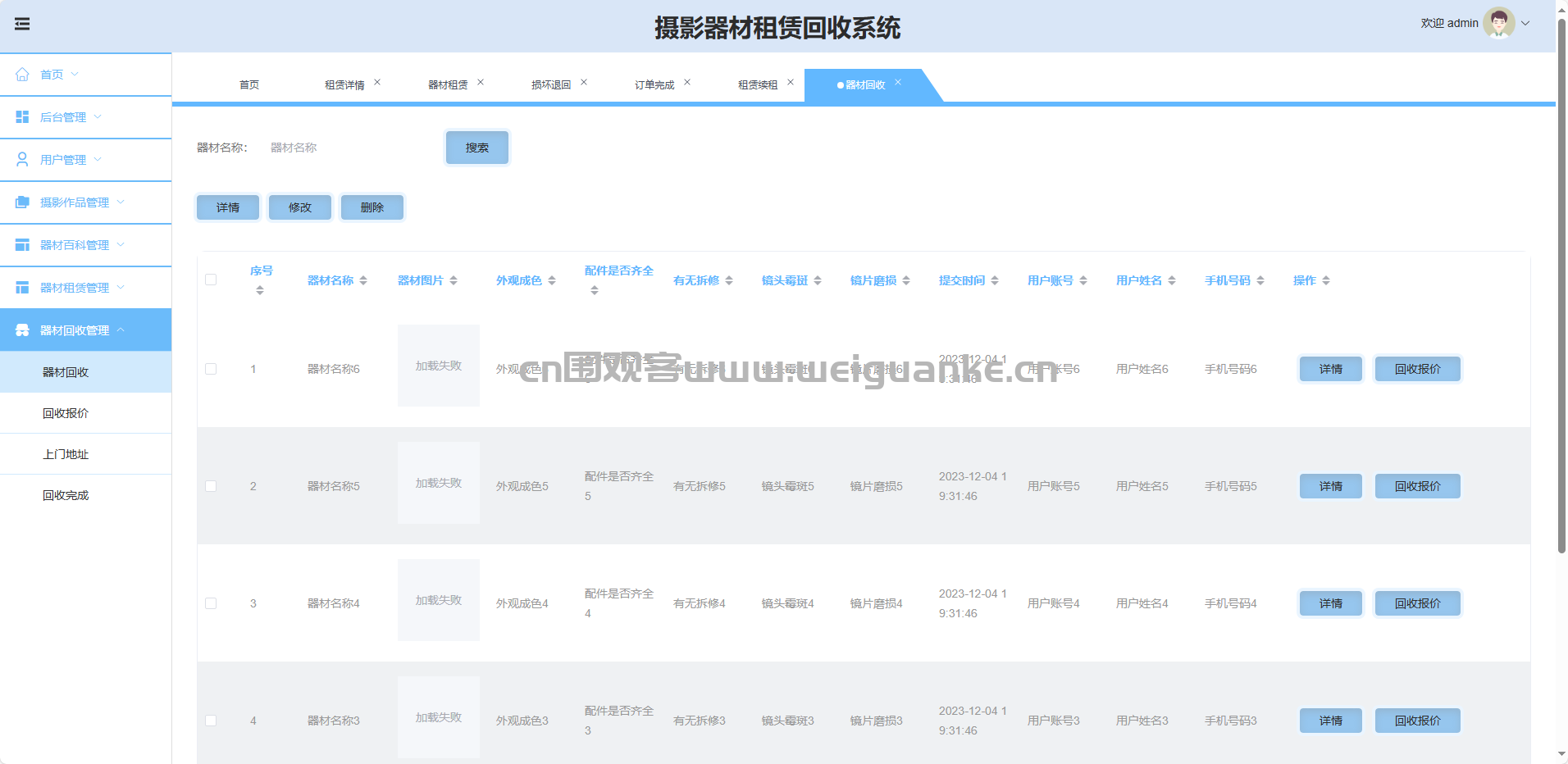Click the admin avatar icon
Screen dimensions: 1568x764
[x=1498, y=23]
